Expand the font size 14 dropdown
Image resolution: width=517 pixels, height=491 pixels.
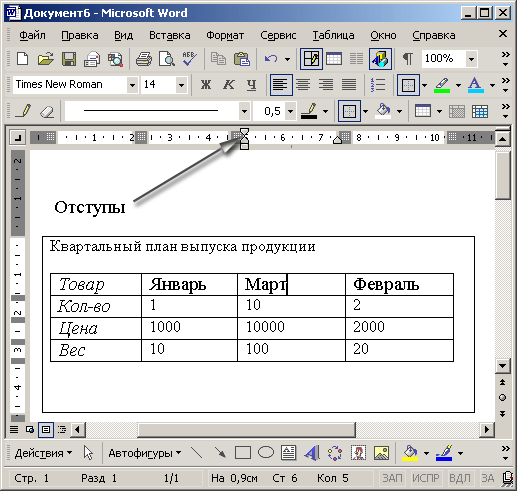(181, 85)
